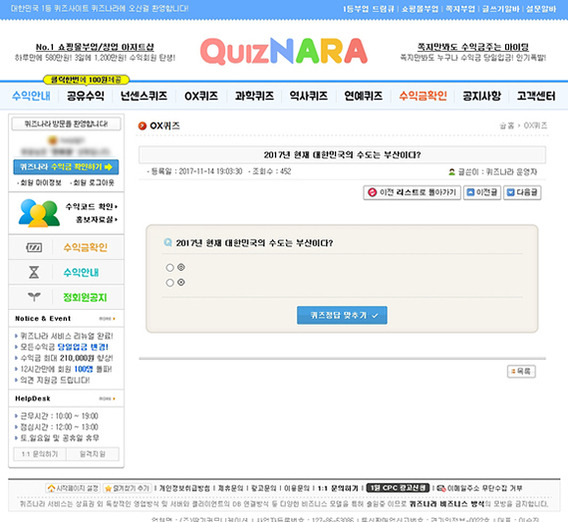This screenshot has height=522, width=568.
Task: Expand HelpDesk section via more link
Action: tap(107, 399)
